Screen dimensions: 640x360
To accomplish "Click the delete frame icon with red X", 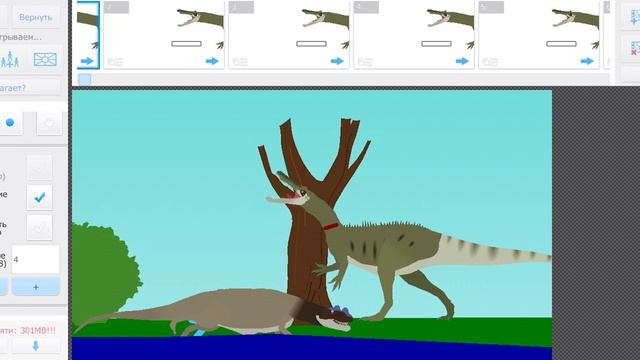I will coord(633,48).
